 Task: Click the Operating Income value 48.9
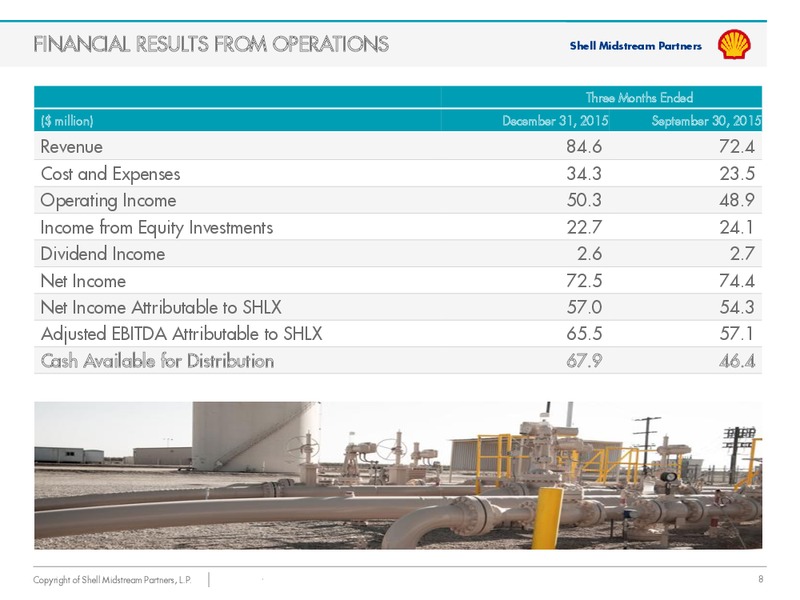point(737,200)
